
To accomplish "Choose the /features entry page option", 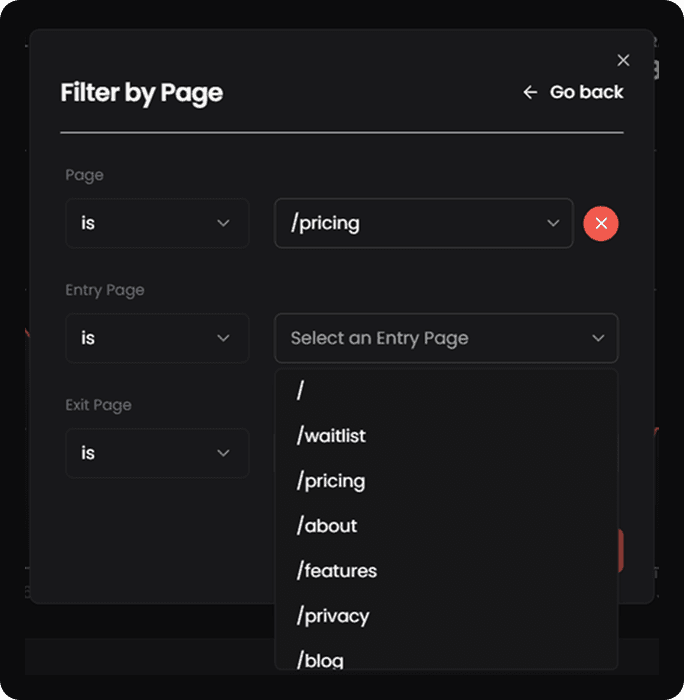I will [337, 571].
